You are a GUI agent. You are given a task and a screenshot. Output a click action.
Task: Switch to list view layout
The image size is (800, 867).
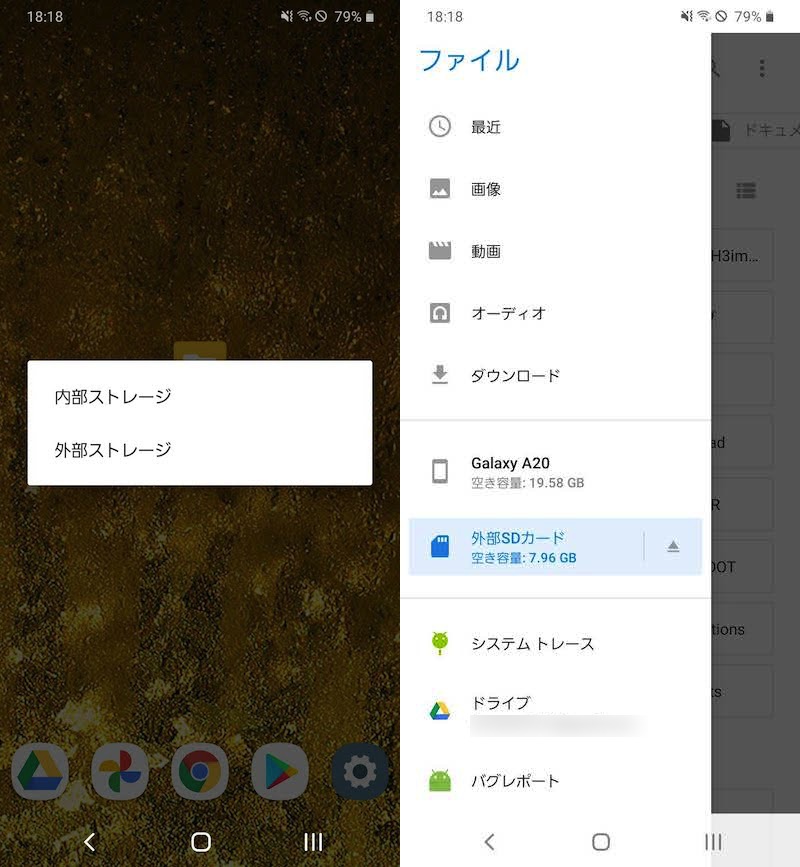pos(745,190)
